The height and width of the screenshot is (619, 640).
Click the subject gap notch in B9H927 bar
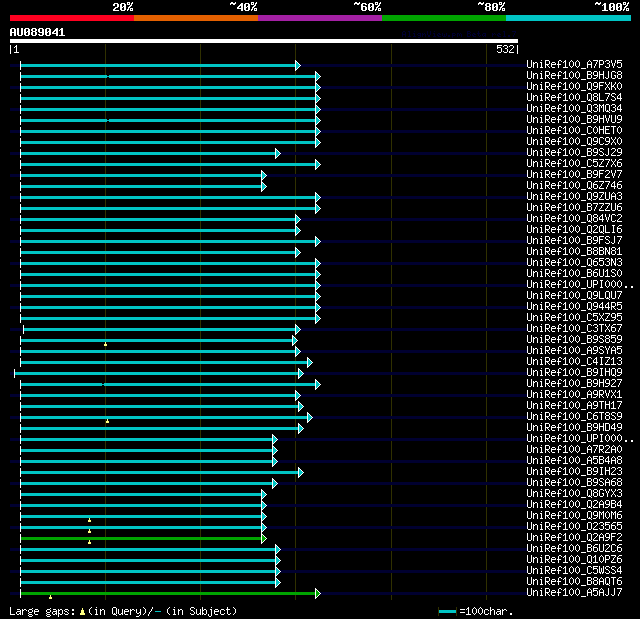[103, 384]
